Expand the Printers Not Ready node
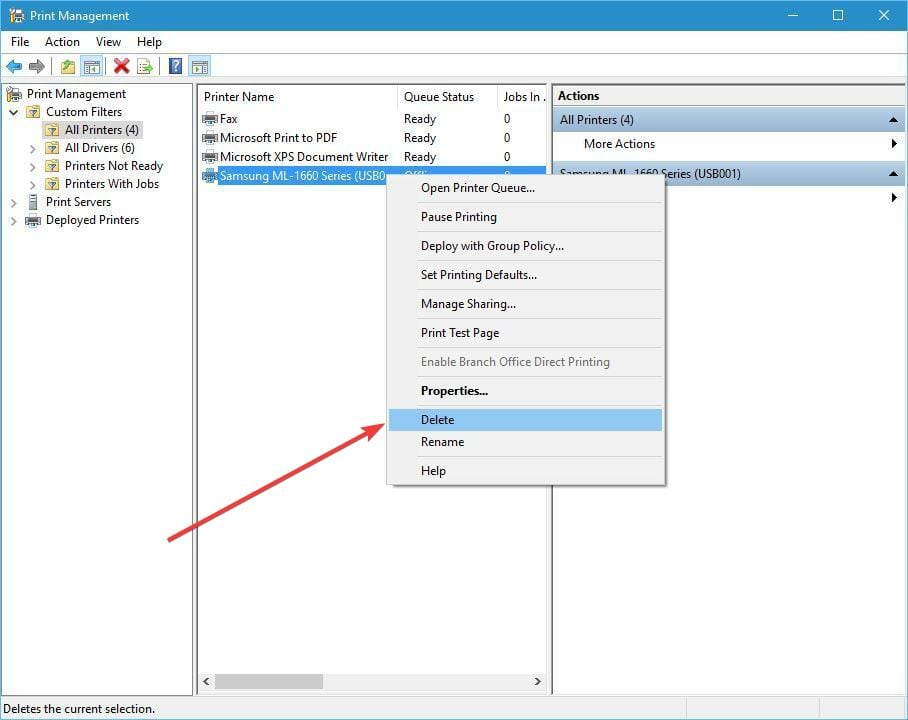This screenshot has height=720, width=908. (x=32, y=167)
